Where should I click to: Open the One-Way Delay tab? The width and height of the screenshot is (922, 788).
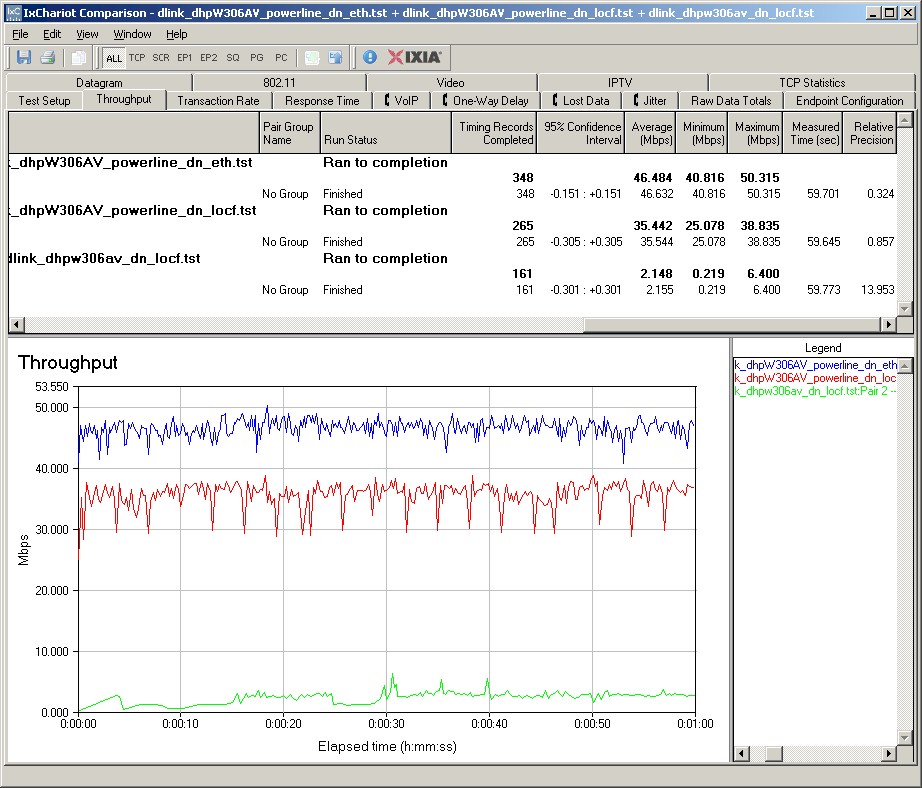tap(486, 101)
